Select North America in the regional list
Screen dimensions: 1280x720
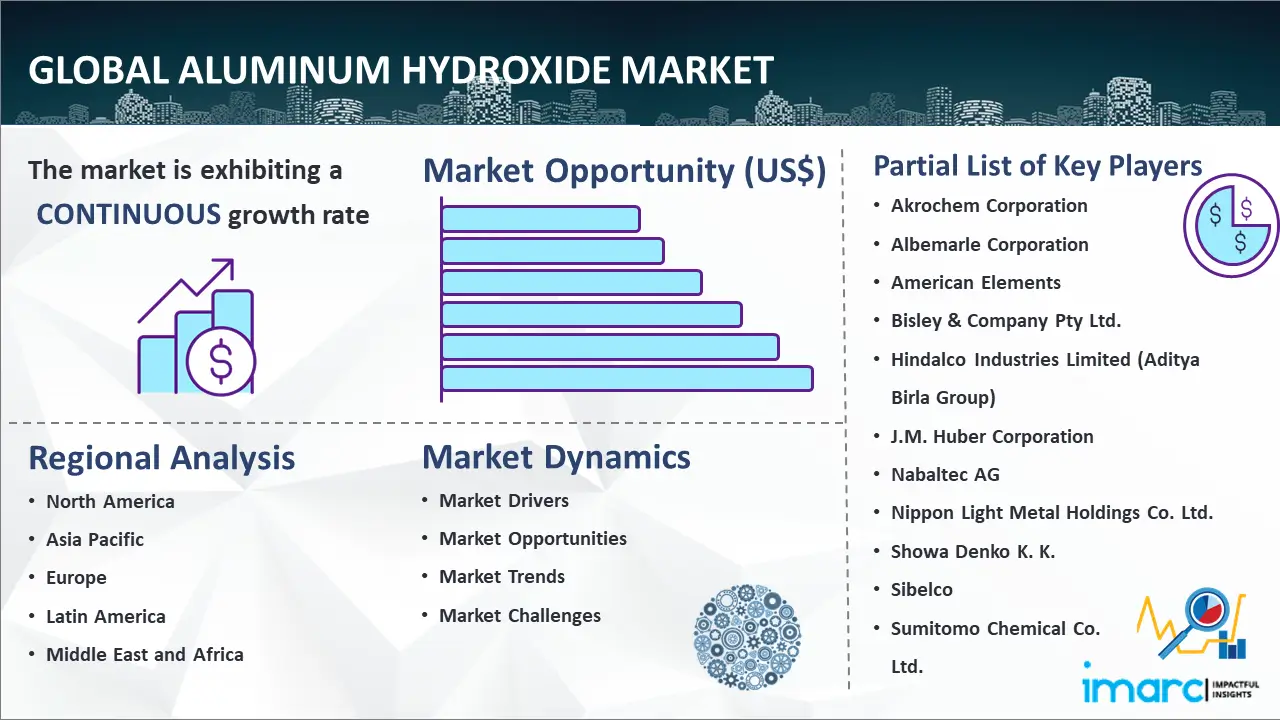(x=110, y=501)
